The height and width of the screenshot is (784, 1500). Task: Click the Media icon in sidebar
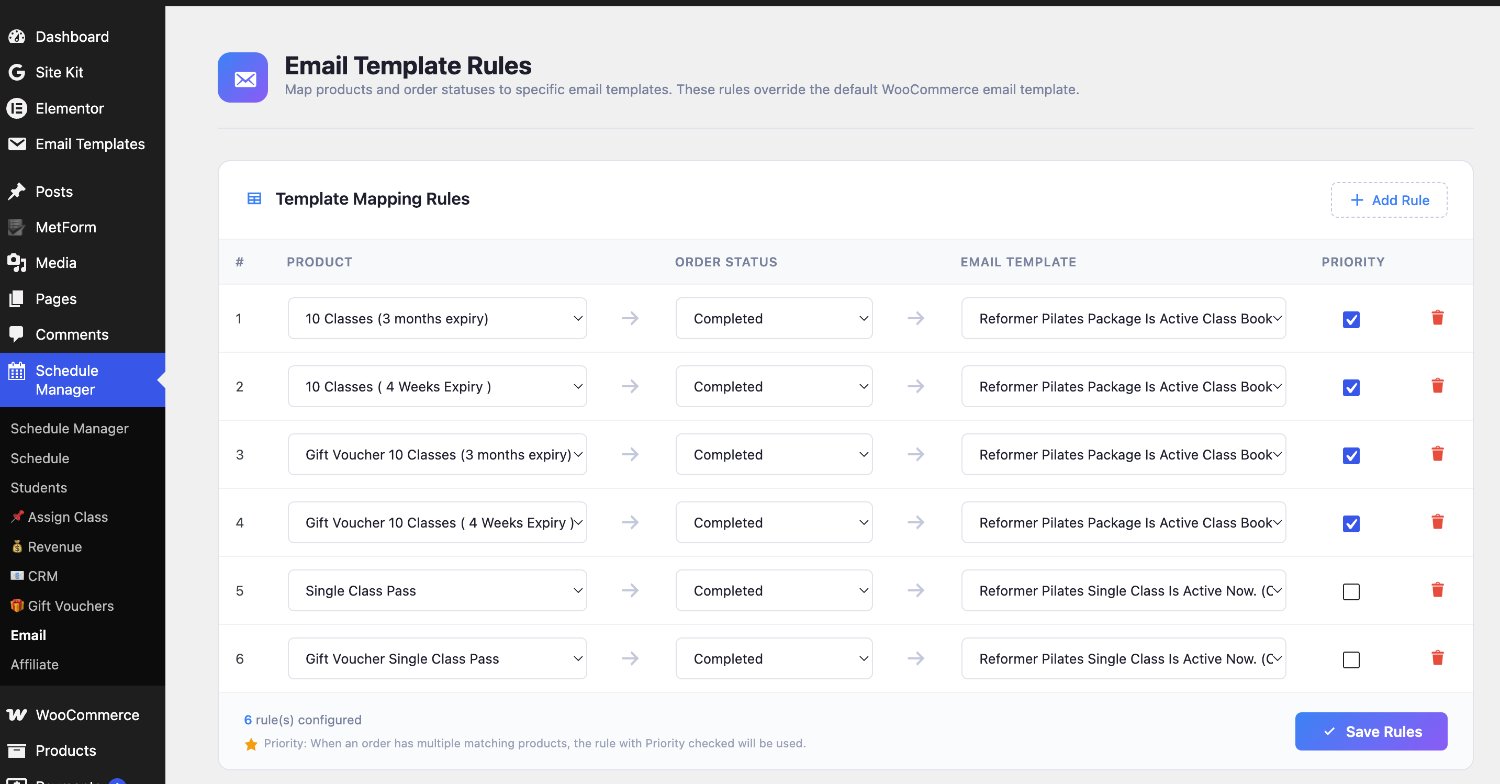[16, 263]
